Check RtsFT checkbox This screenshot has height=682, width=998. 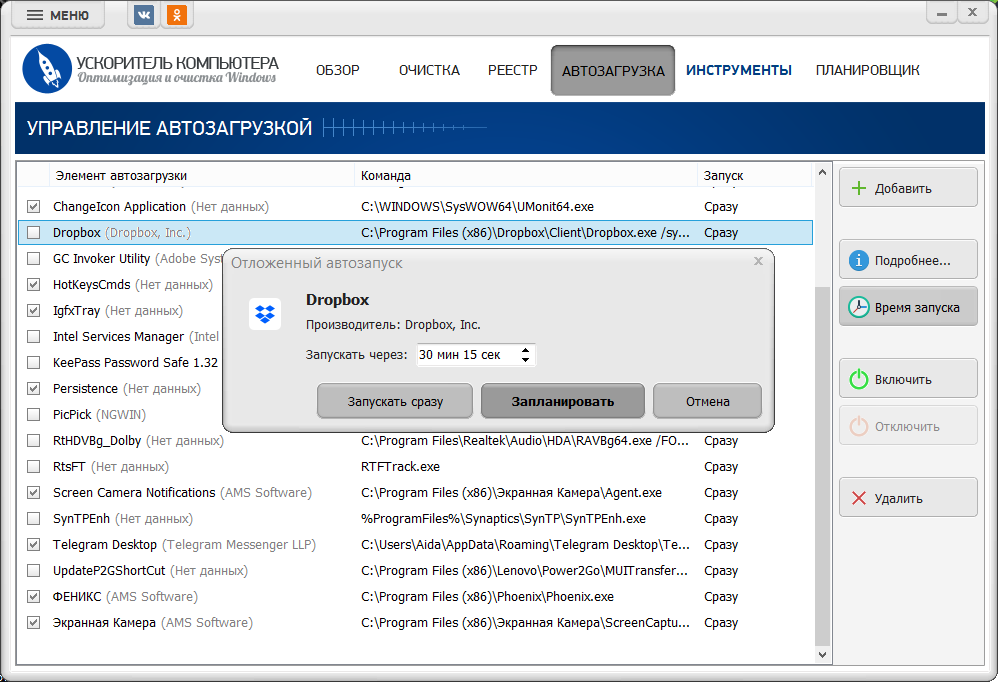click(34, 466)
